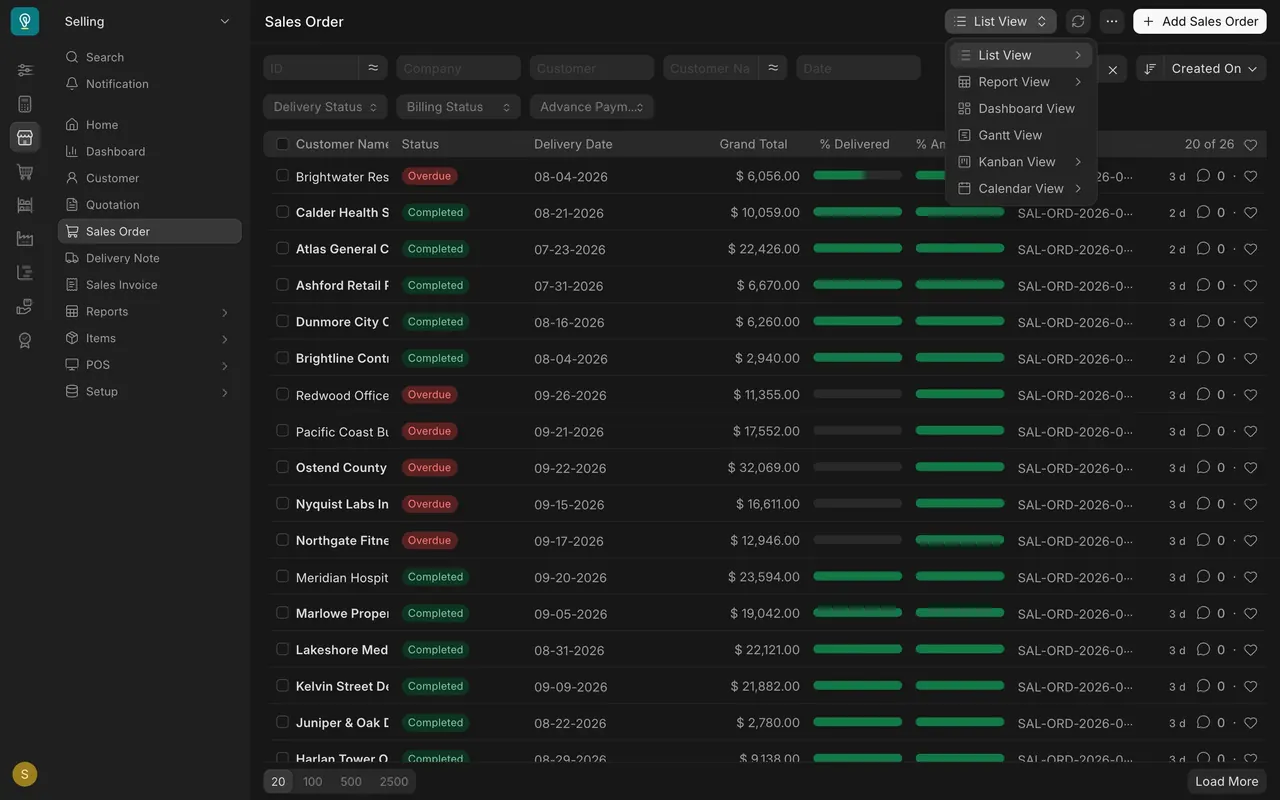Toggle the sort direction icon beside Created On
The image size is (1280, 800).
(1150, 68)
